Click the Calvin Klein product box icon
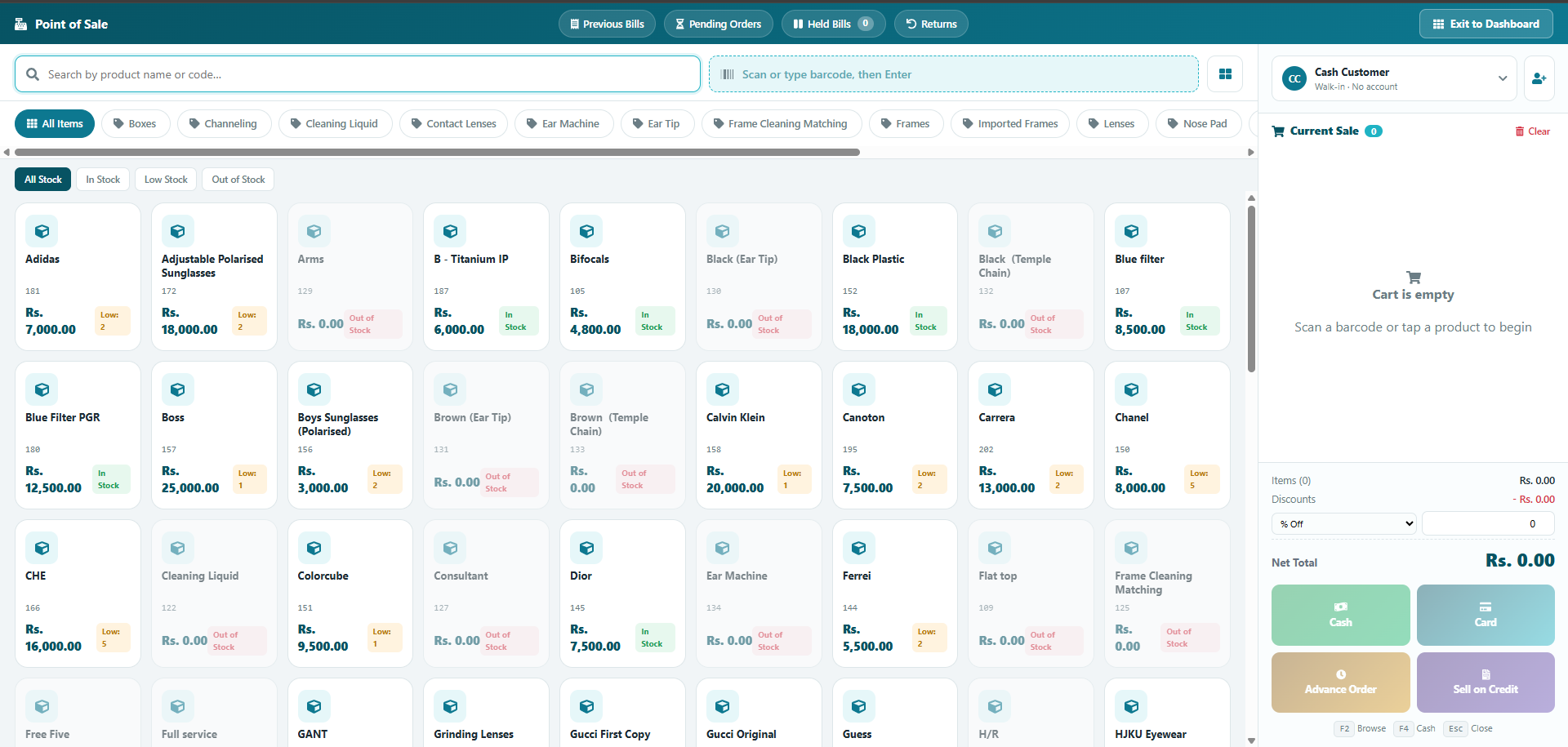The image size is (1568, 747). tap(722, 390)
